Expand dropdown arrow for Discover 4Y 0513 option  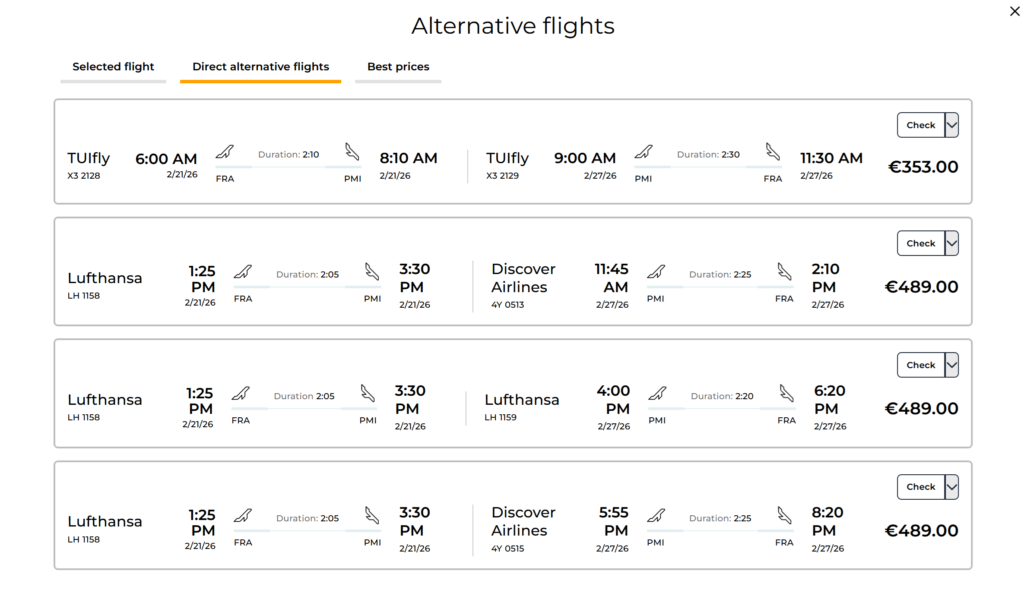pos(951,243)
